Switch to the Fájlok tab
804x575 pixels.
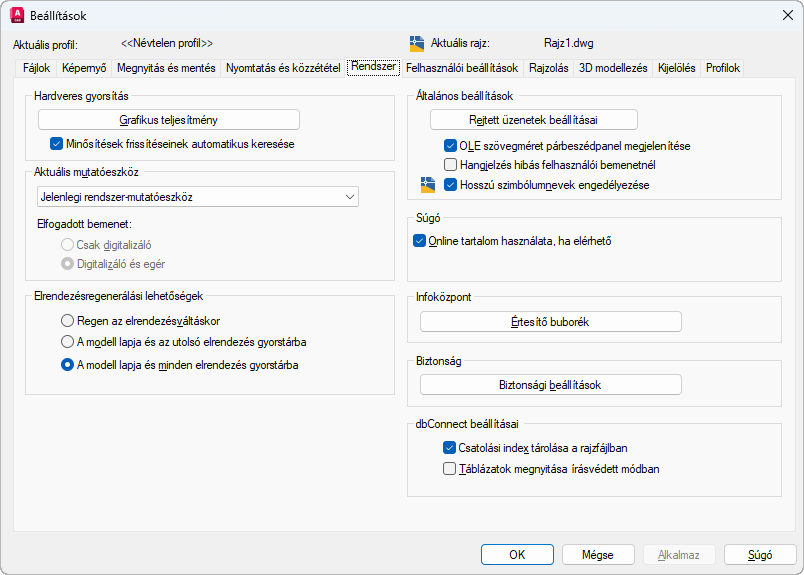click(36, 68)
